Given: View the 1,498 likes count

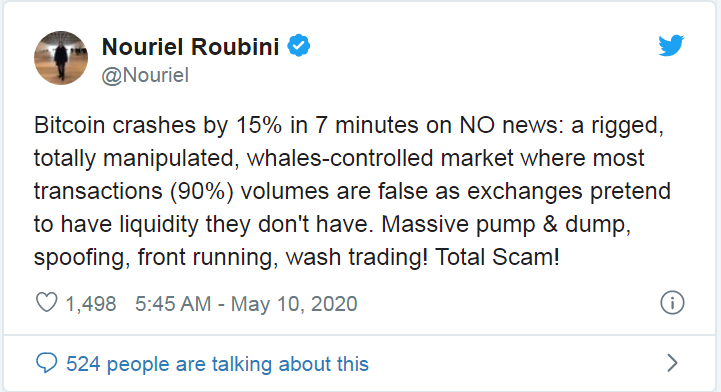Looking at the screenshot, I should click(91, 304).
